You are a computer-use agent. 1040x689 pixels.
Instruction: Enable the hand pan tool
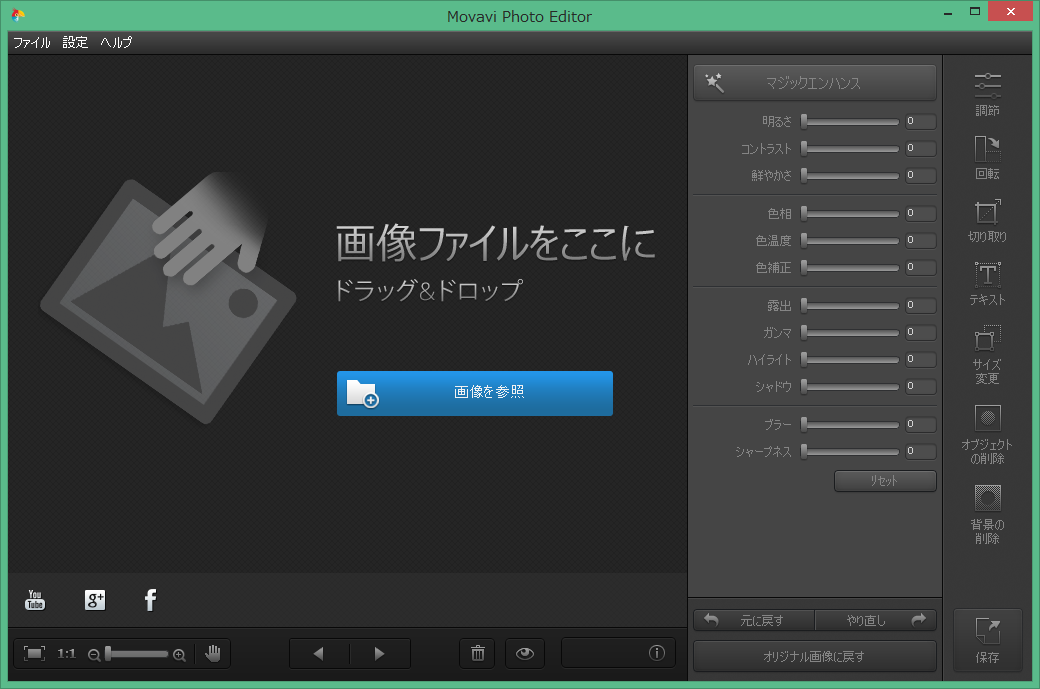213,653
